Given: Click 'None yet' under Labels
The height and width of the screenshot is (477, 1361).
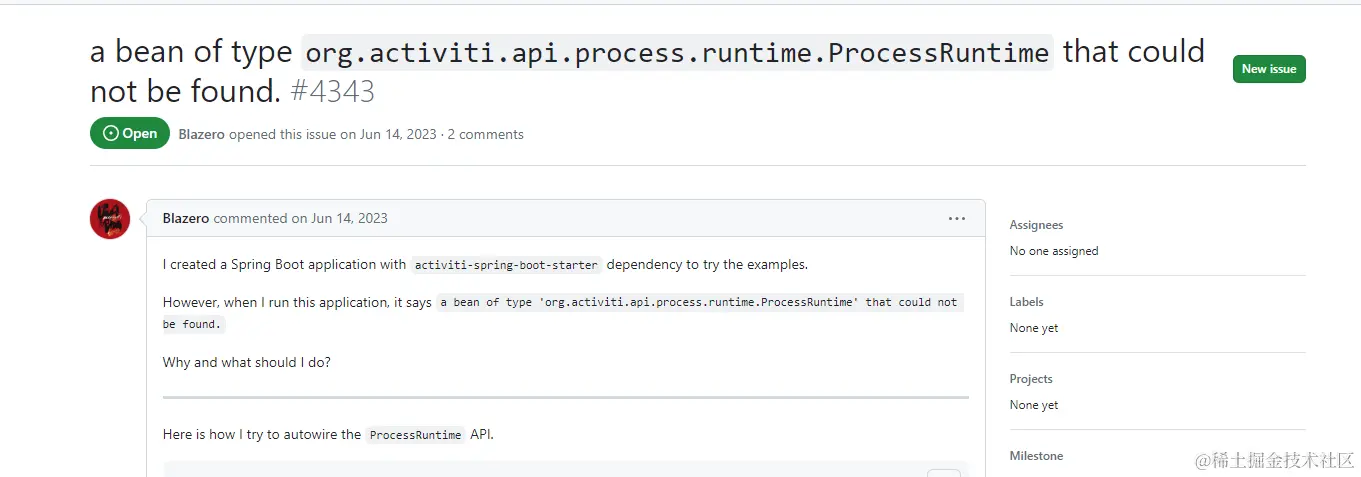Looking at the screenshot, I should [x=1034, y=328].
